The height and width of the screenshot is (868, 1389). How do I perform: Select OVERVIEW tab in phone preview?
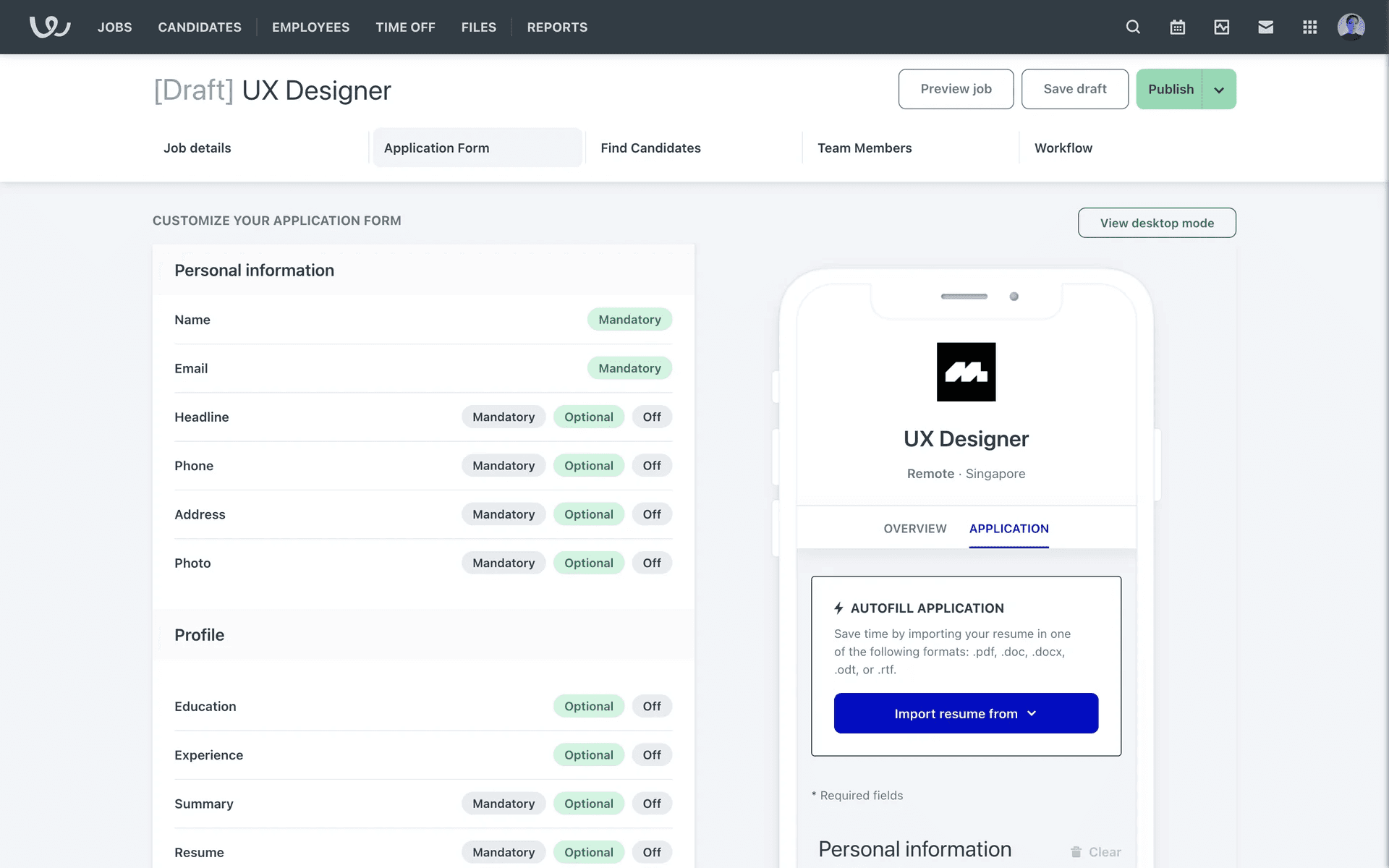tap(914, 529)
